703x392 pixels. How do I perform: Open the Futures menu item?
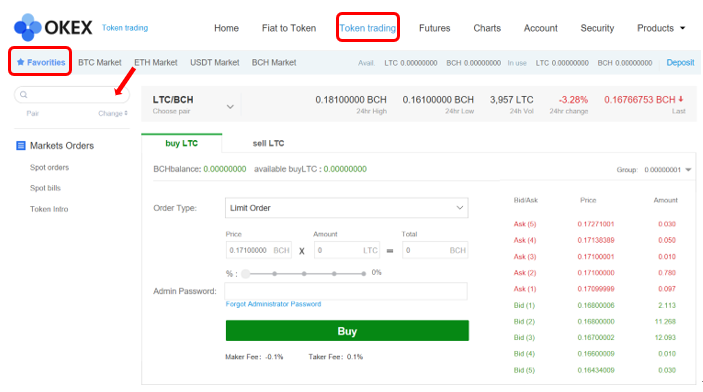coord(434,28)
